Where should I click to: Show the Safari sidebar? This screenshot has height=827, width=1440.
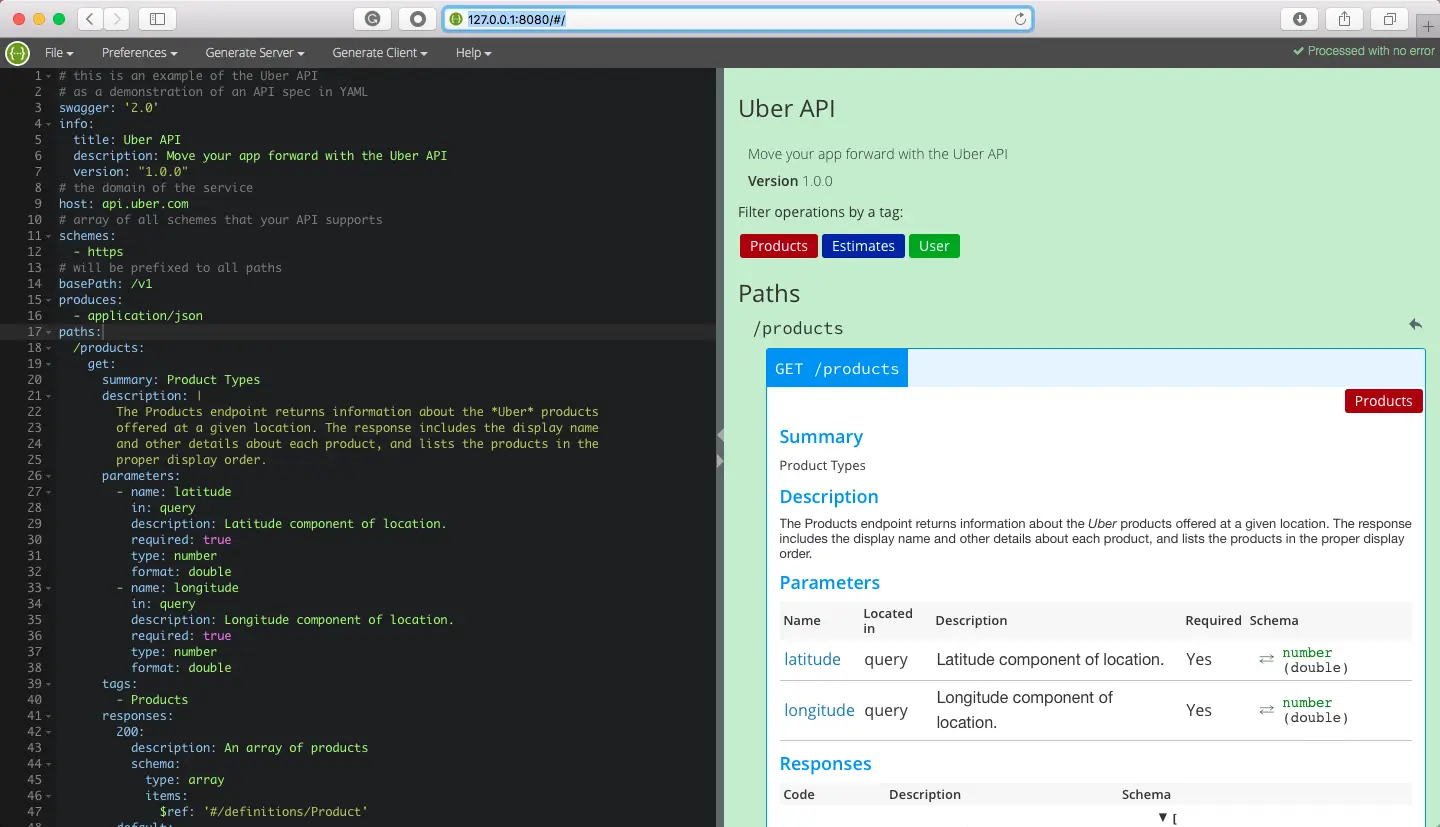157,19
